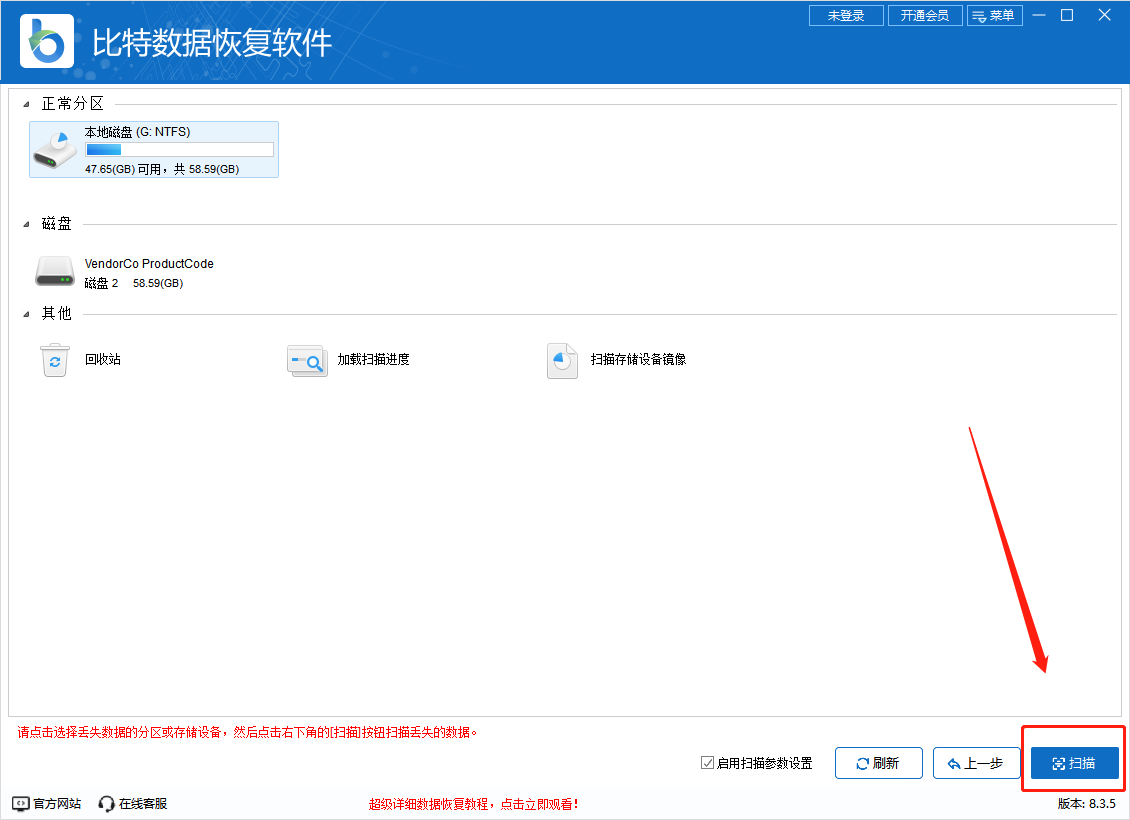The height and width of the screenshot is (820, 1130).
Task: Click the 刷新 refresh button
Action: click(878, 763)
